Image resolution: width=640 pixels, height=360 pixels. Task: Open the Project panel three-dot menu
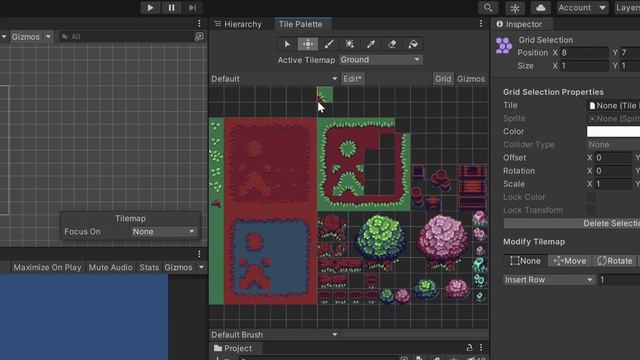481,348
